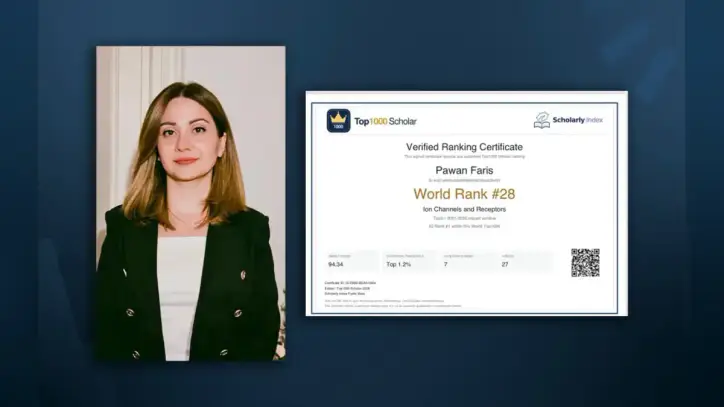Click the Scholarly Index book logo icon
The width and height of the screenshot is (724, 407).
(542, 120)
